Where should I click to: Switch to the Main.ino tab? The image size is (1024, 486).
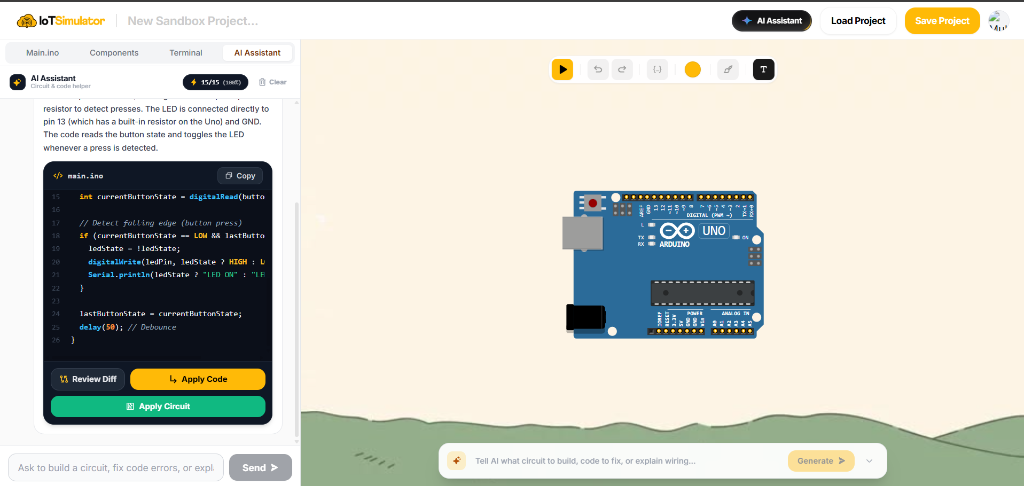[x=43, y=53]
